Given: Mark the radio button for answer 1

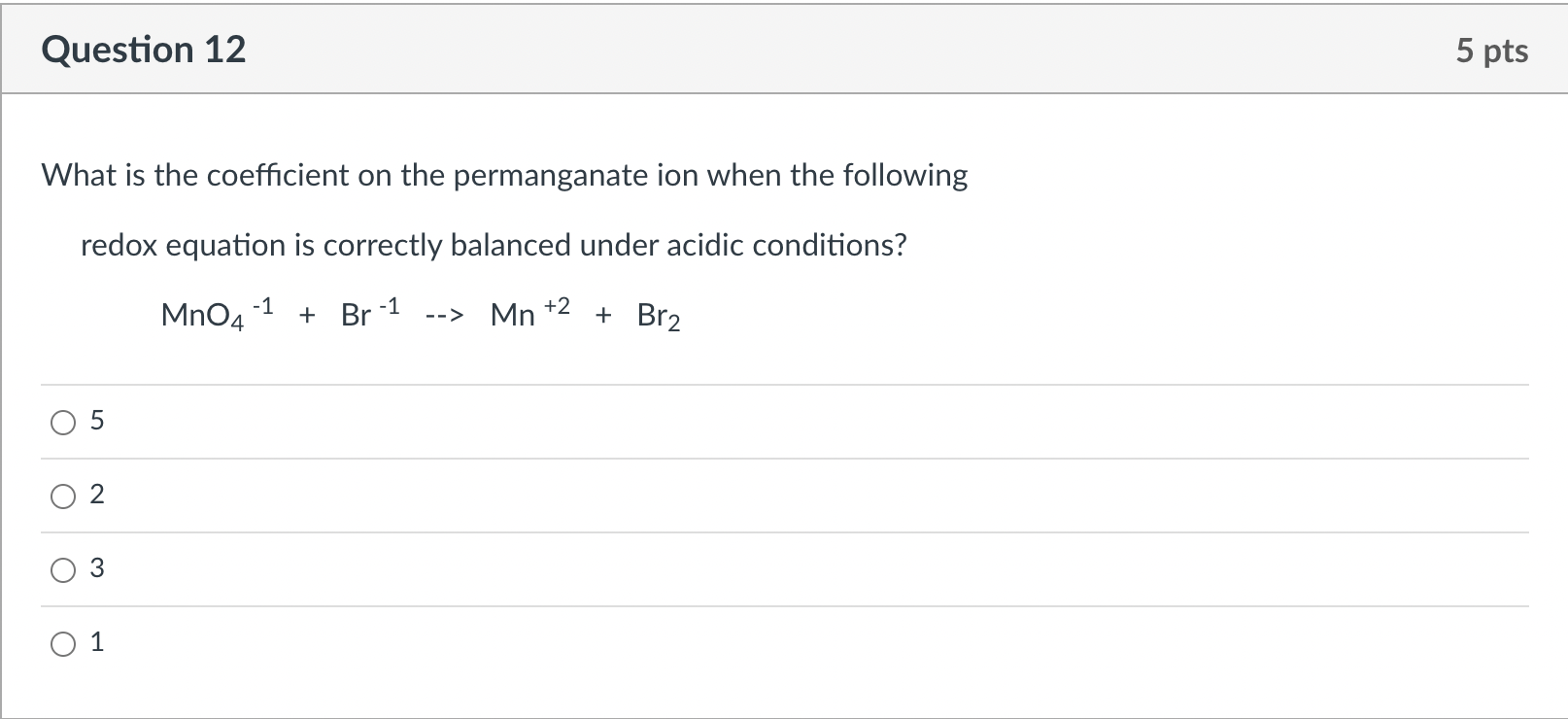Looking at the screenshot, I should (x=63, y=643).
